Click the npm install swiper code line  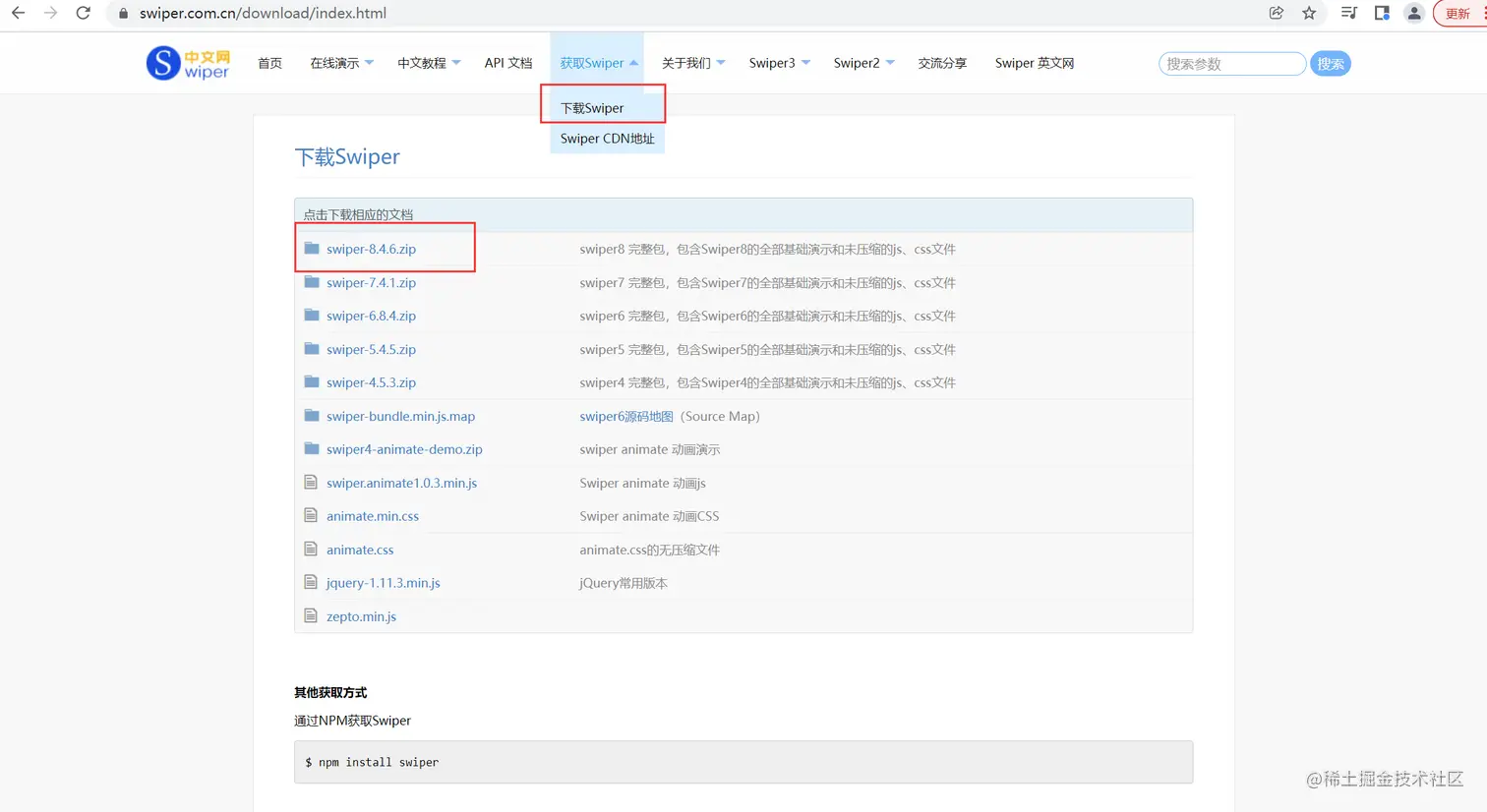click(x=372, y=762)
